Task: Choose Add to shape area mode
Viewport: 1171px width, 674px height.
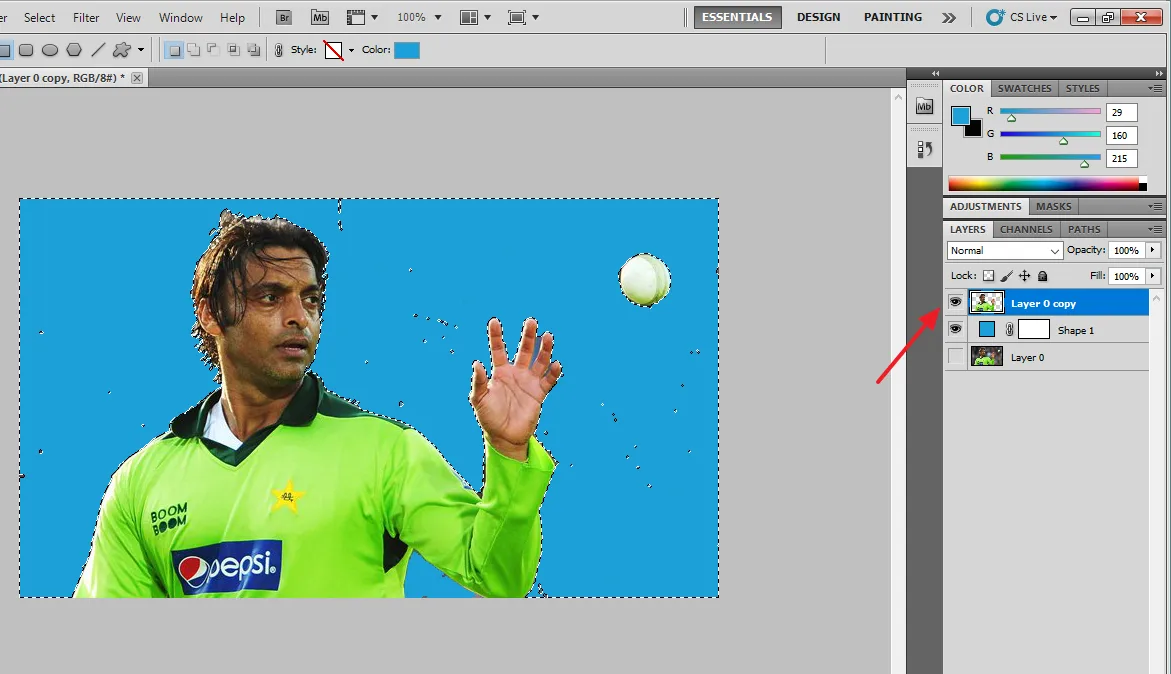Action: point(193,50)
